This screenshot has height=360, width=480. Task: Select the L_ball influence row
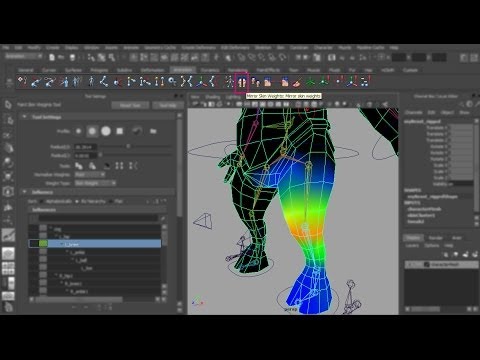pyautogui.click(x=95, y=260)
